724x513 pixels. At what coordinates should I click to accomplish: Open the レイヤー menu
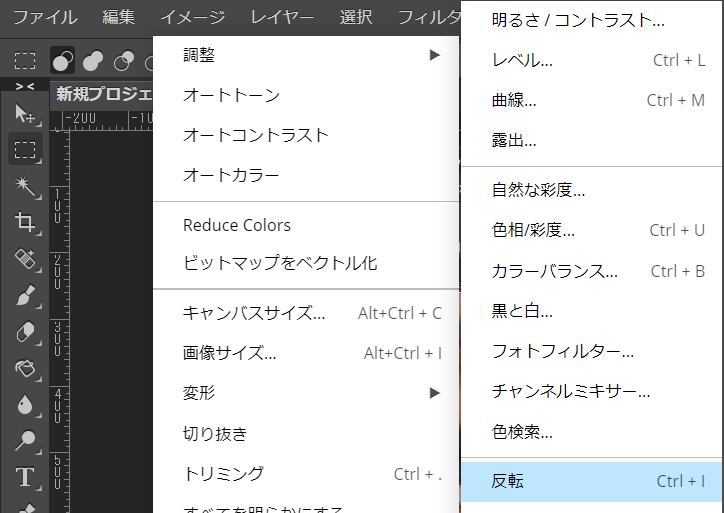click(282, 18)
